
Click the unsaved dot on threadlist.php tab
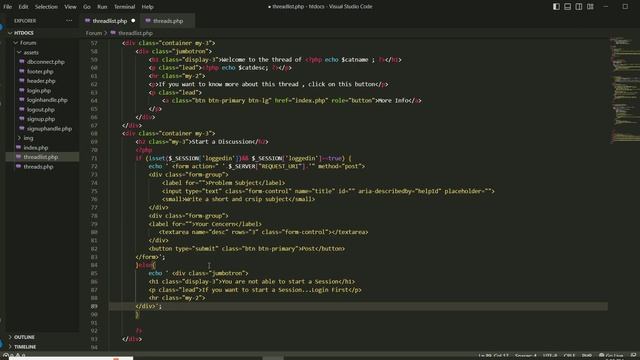(x=133, y=21)
